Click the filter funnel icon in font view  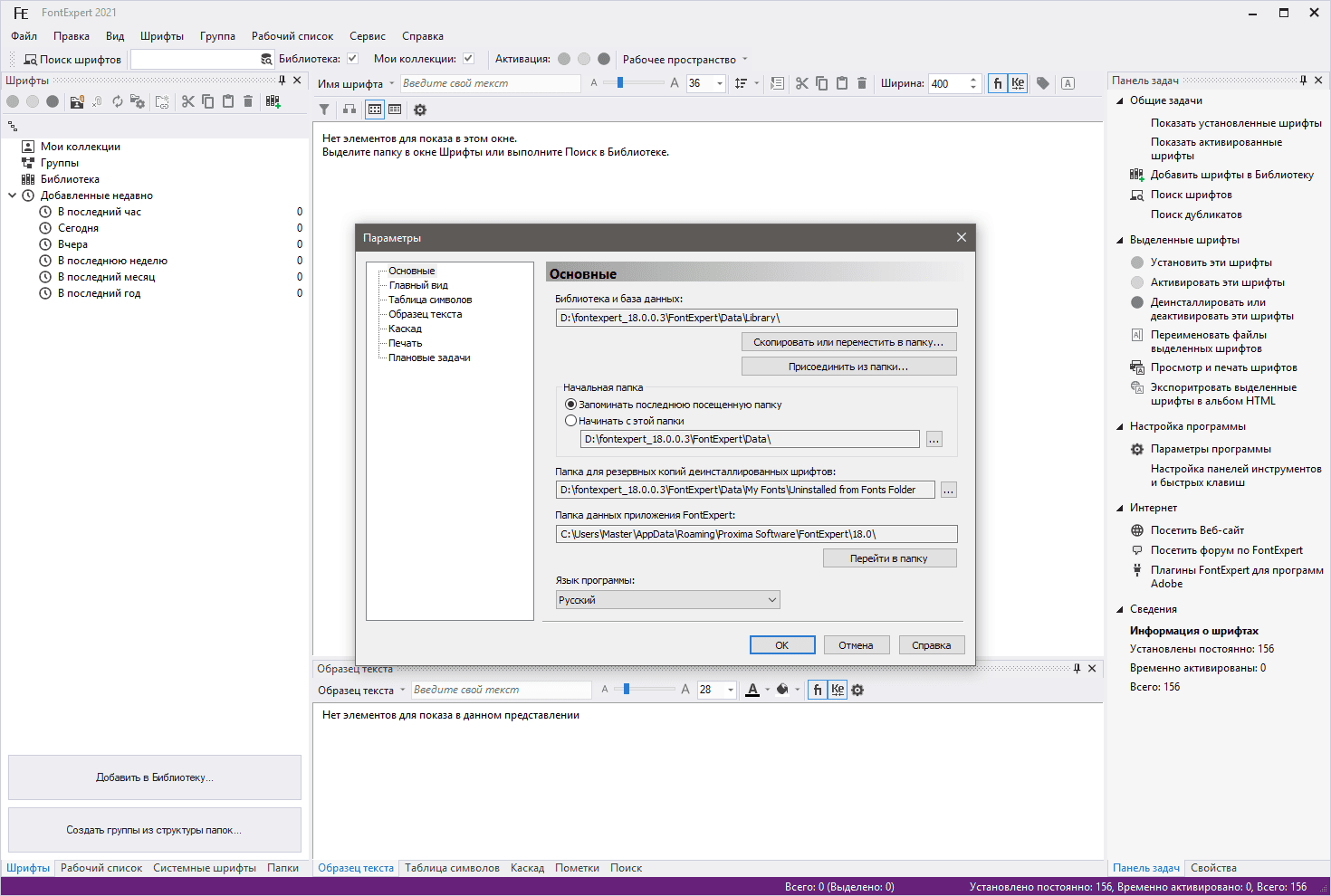click(324, 110)
